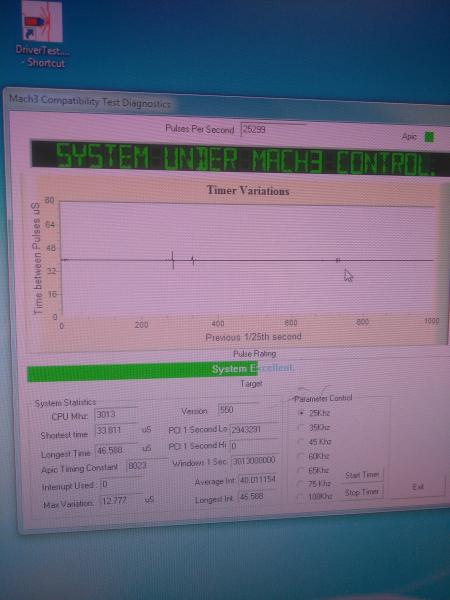This screenshot has width=450, height=600.
Task: Click the Pulses Per Second field
Action: point(272,129)
